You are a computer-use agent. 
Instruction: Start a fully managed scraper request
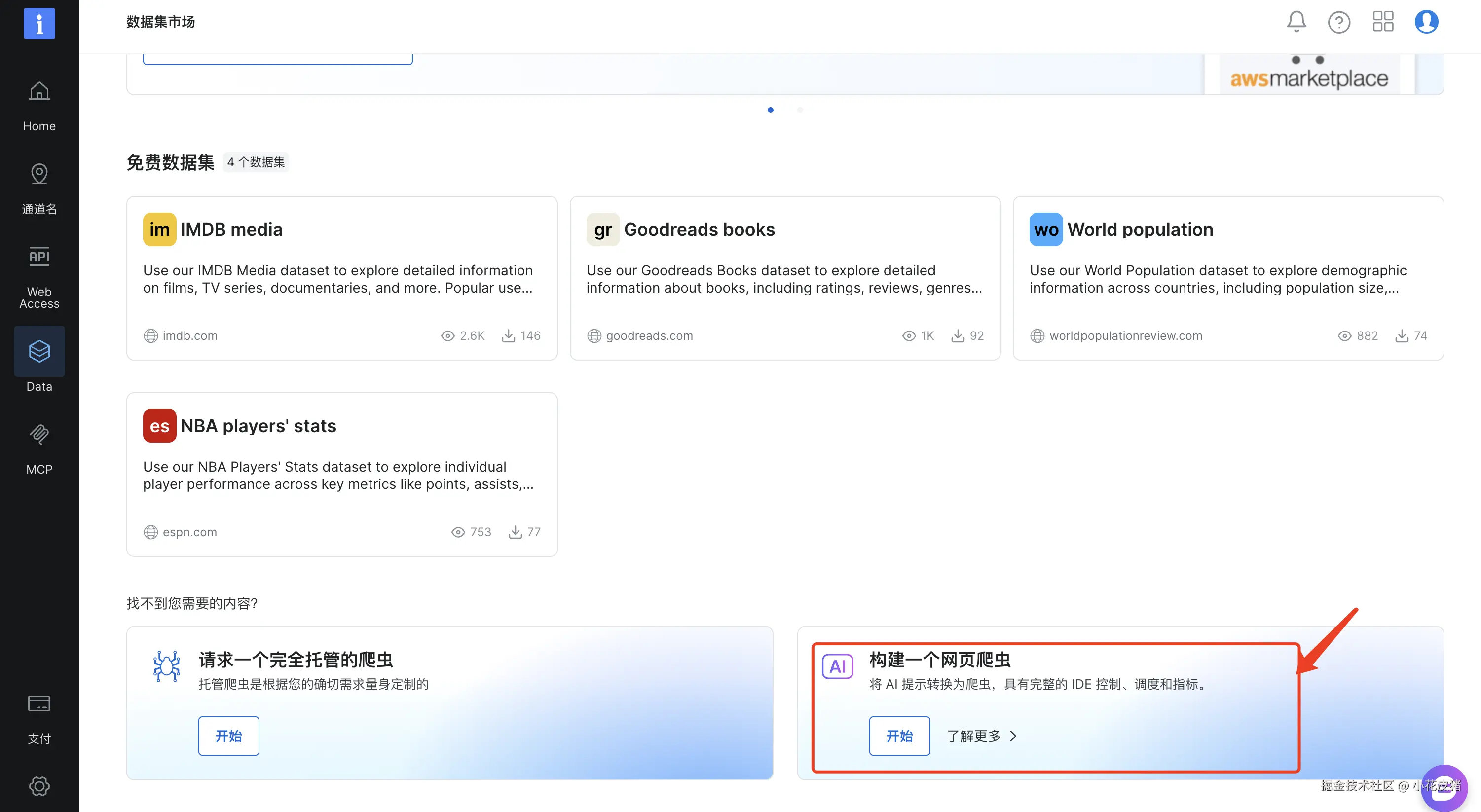[x=228, y=736]
